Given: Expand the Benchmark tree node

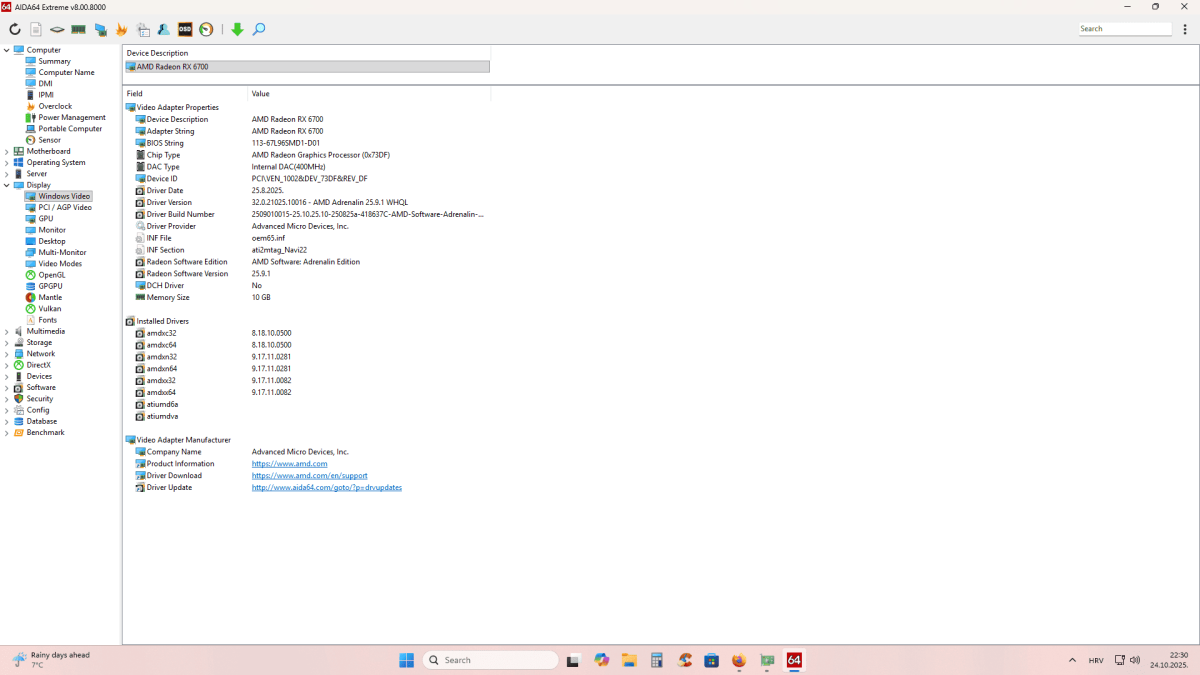Looking at the screenshot, I should tap(7, 433).
